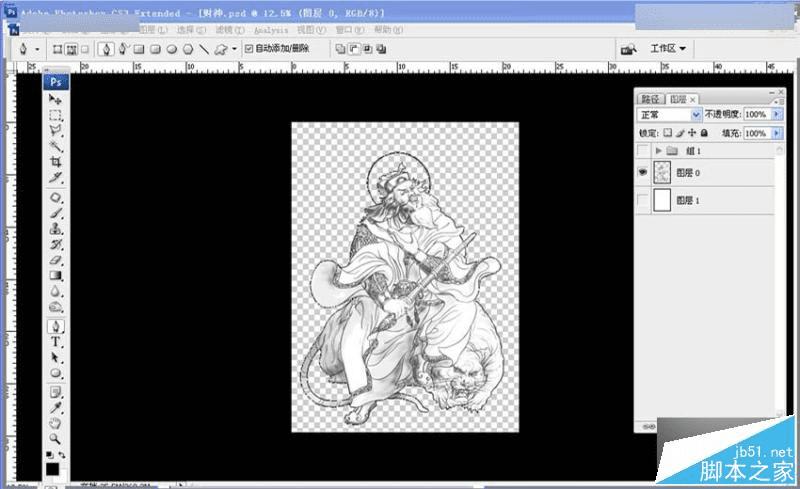Select the Magic Wand tool

(56, 146)
